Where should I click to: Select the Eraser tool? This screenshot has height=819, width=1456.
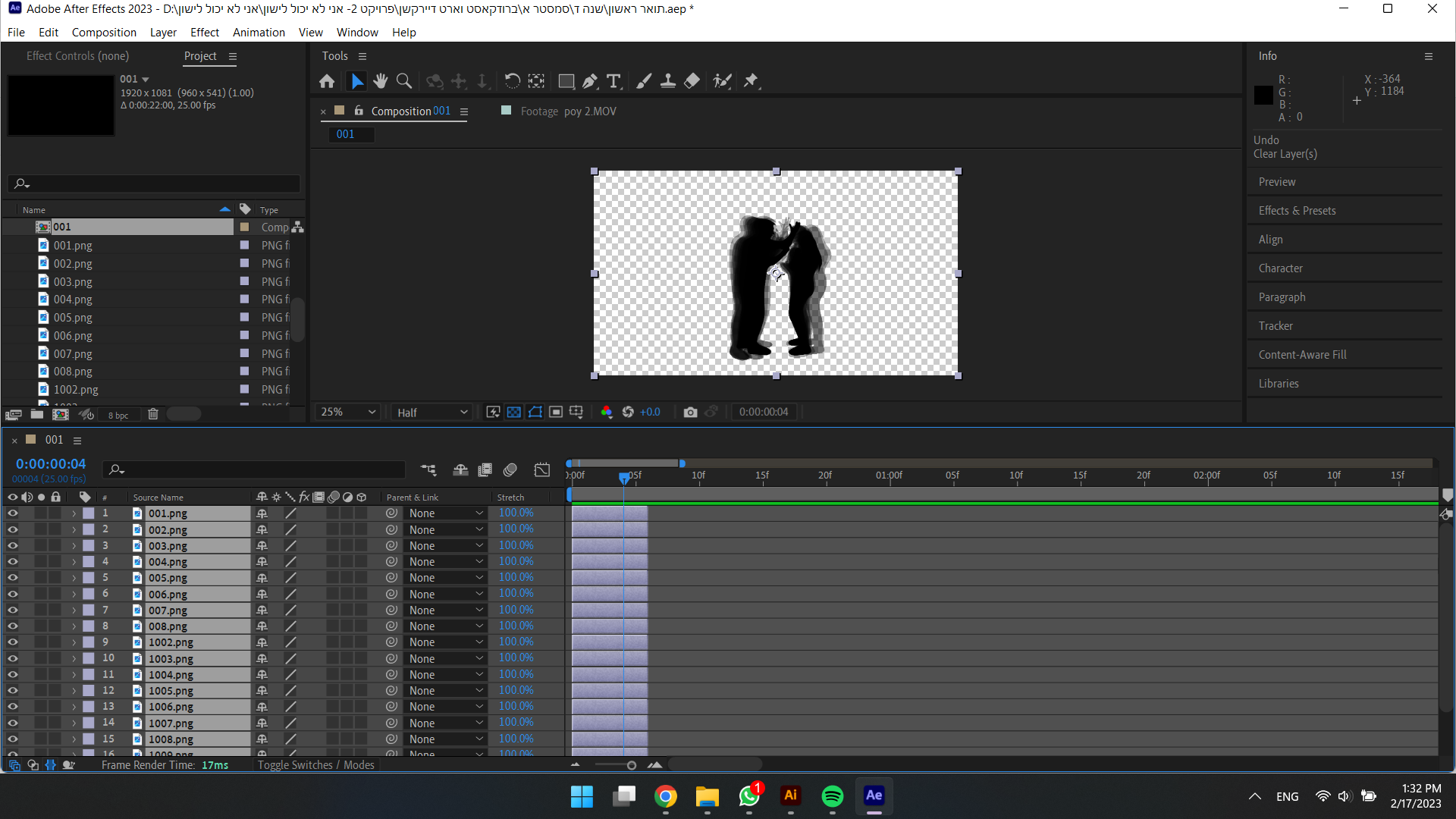[x=692, y=81]
